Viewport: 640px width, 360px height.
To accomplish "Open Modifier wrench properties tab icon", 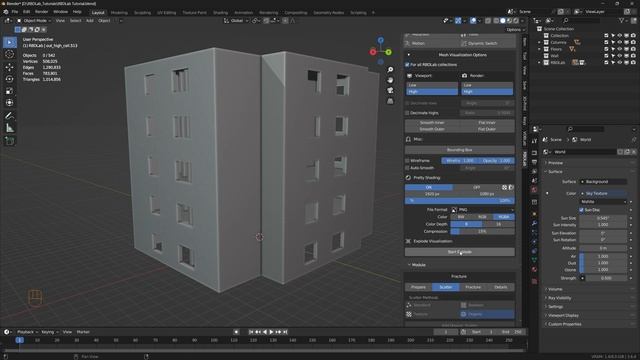I will (534, 223).
